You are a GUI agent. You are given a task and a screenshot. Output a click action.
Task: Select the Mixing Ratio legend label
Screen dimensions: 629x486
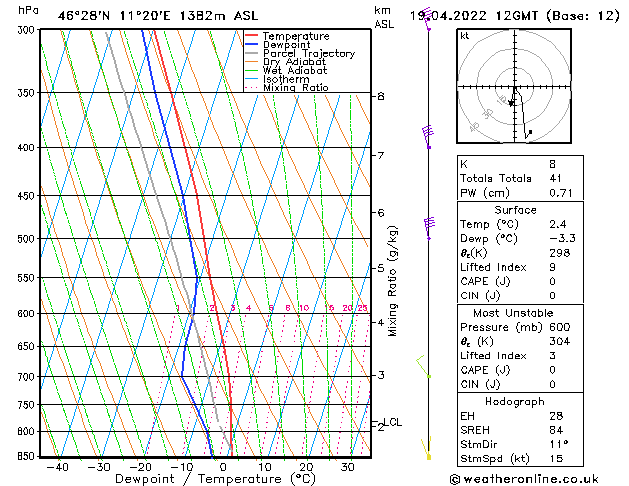[296, 87]
